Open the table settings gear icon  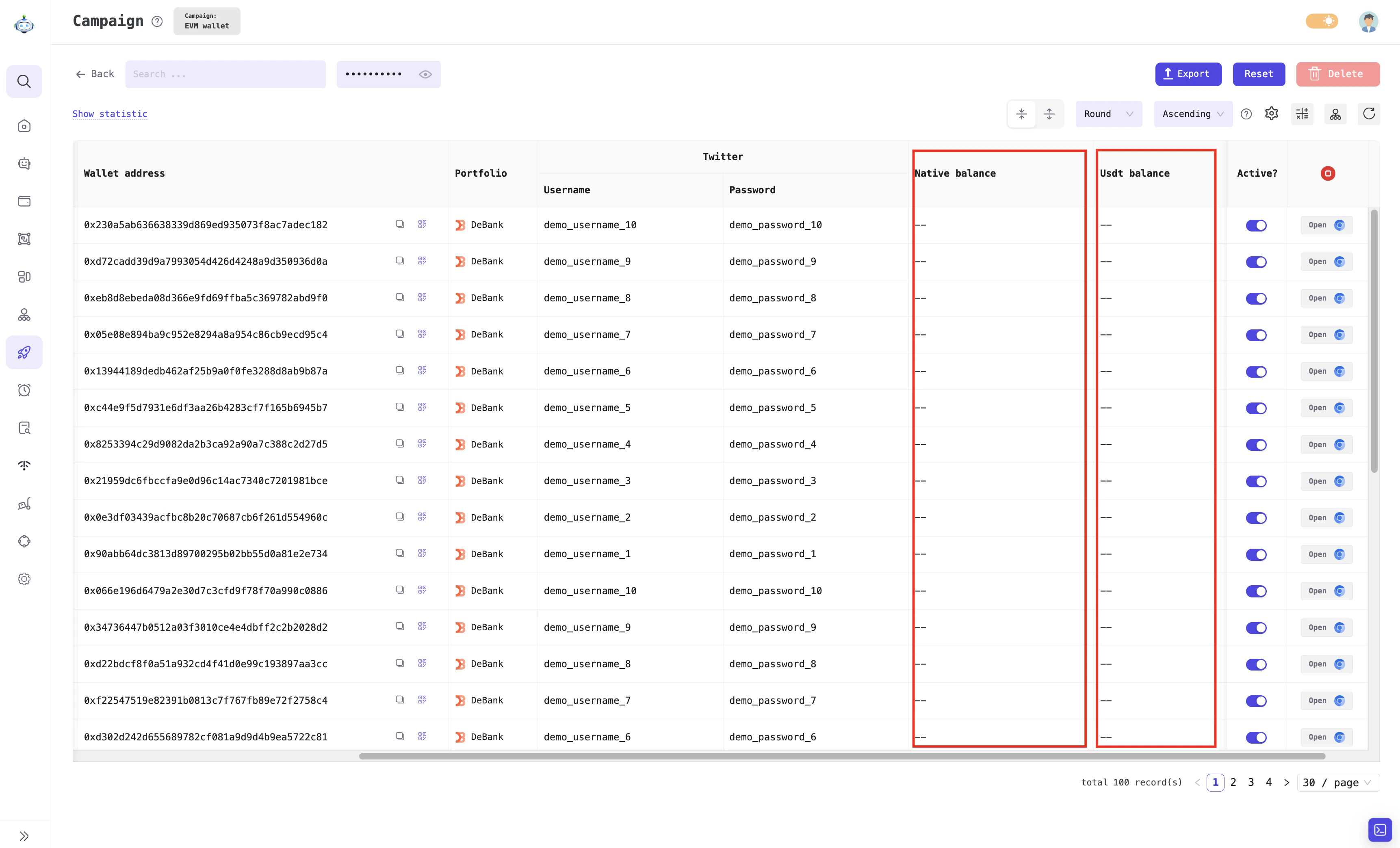tap(1272, 114)
